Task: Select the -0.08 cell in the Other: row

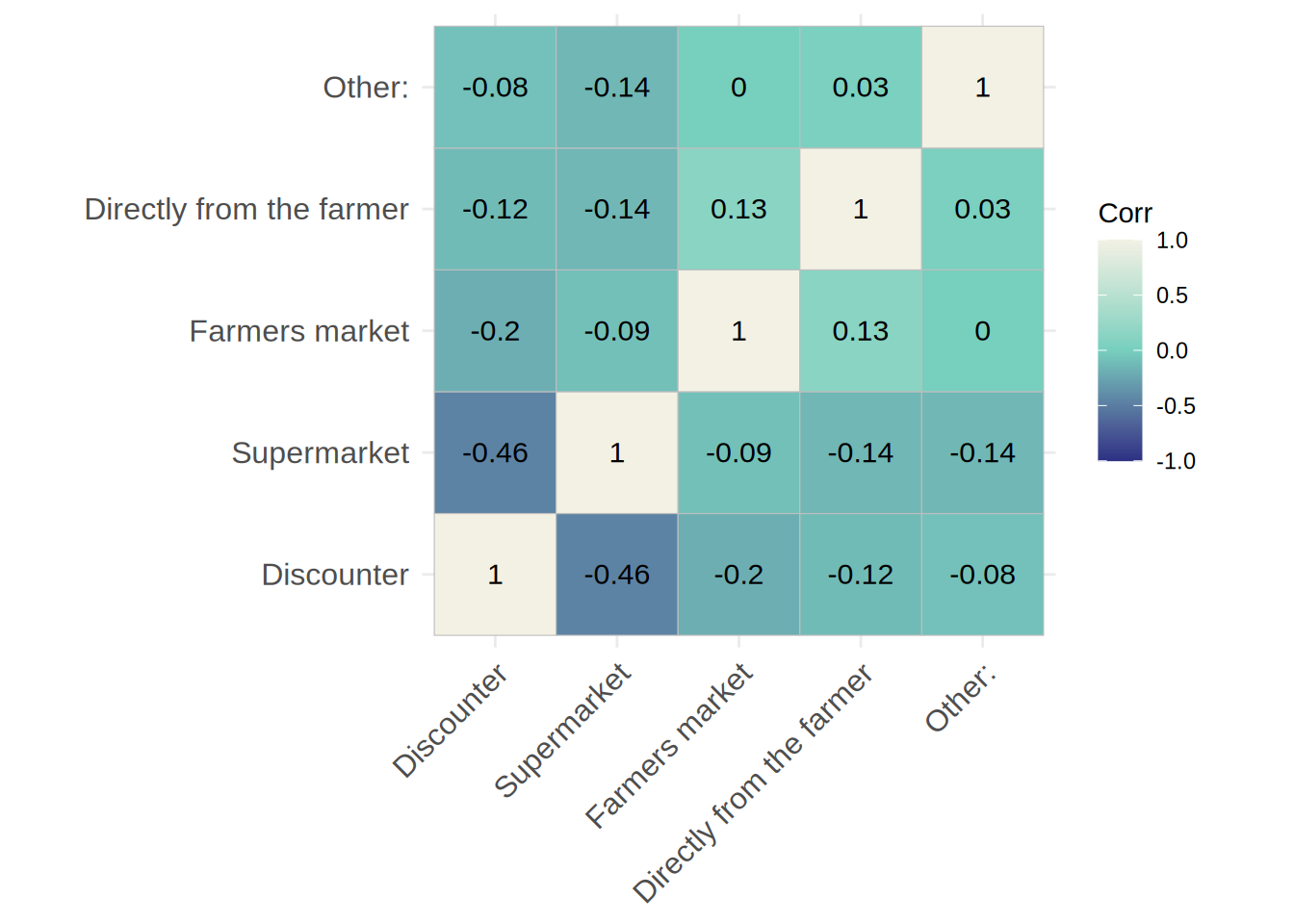Action: click(x=495, y=88)
